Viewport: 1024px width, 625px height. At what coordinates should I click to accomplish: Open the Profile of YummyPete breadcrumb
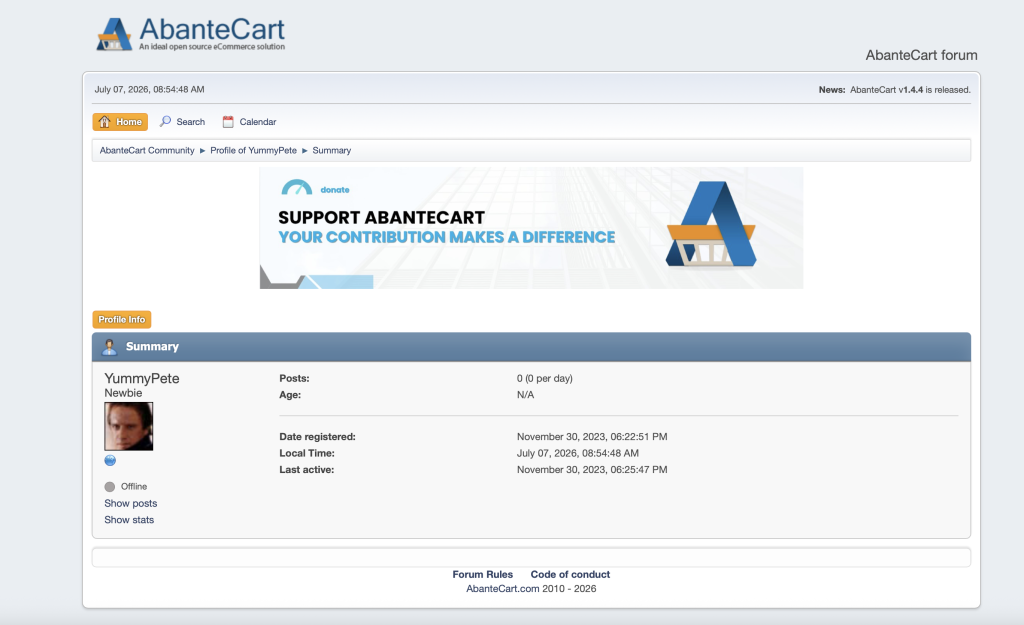253,150
